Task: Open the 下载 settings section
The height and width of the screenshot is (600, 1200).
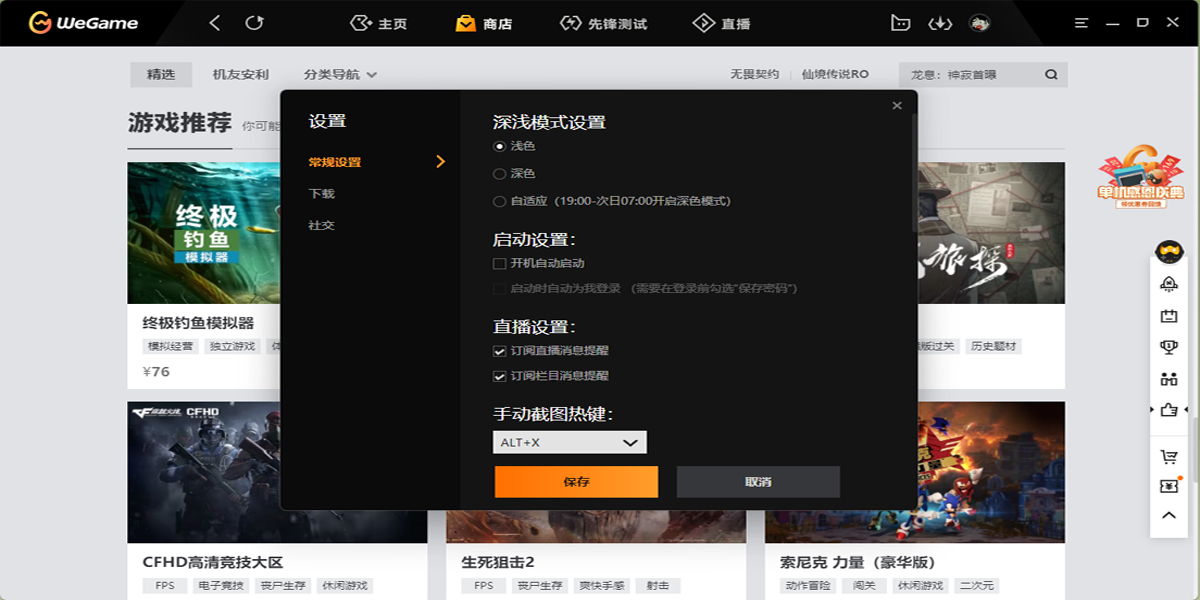Action: pyautogui.click(x=322, y=194)
